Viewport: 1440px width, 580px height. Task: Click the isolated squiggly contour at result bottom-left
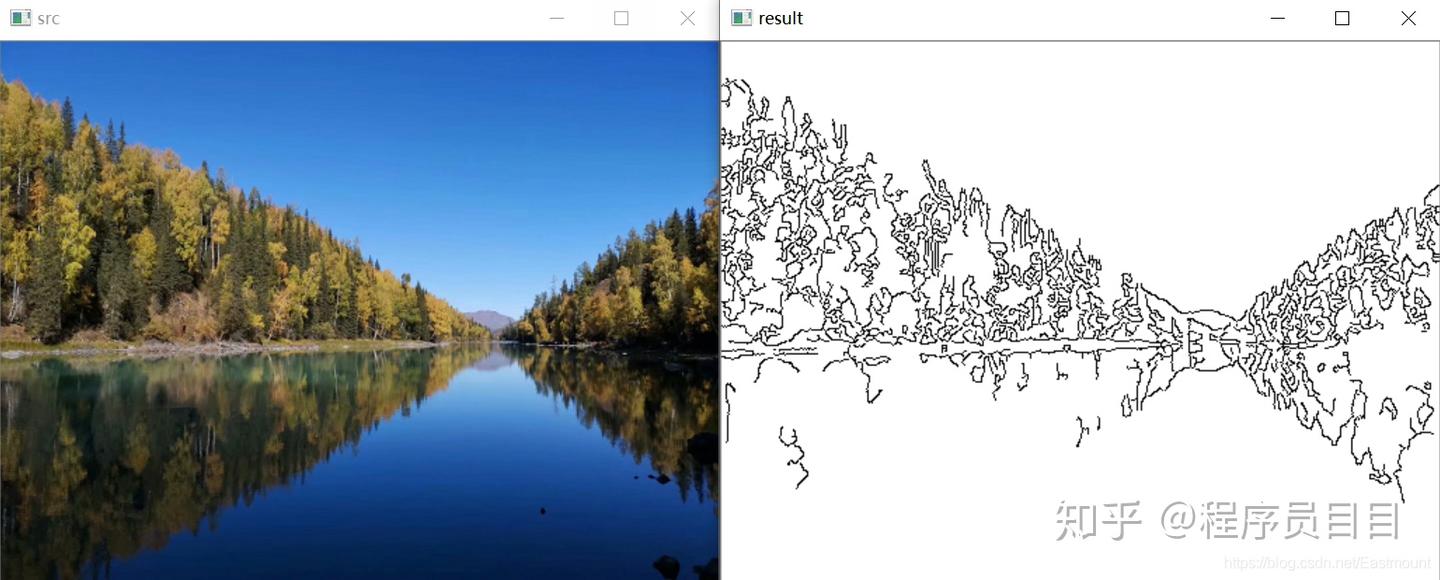tap(794, 457)
